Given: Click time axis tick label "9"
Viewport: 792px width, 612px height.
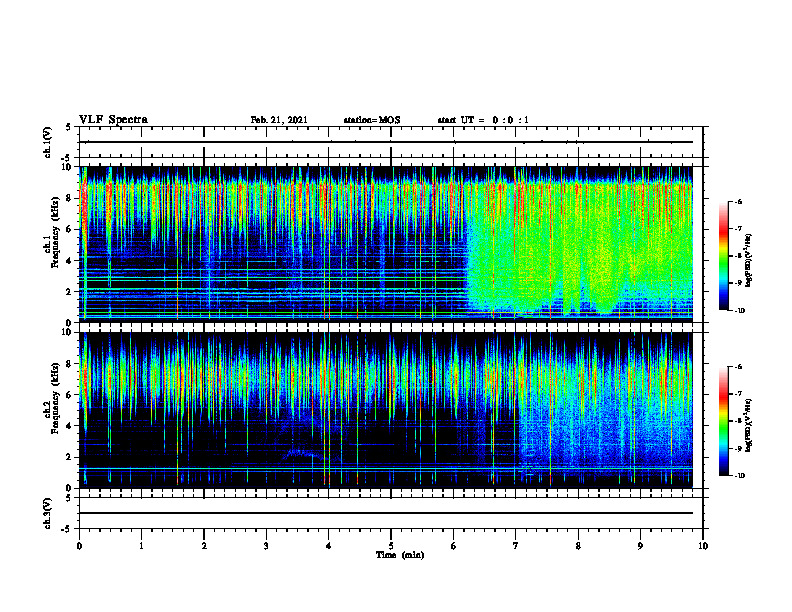Looking at the screenshot, I should (x=640, y=546).
